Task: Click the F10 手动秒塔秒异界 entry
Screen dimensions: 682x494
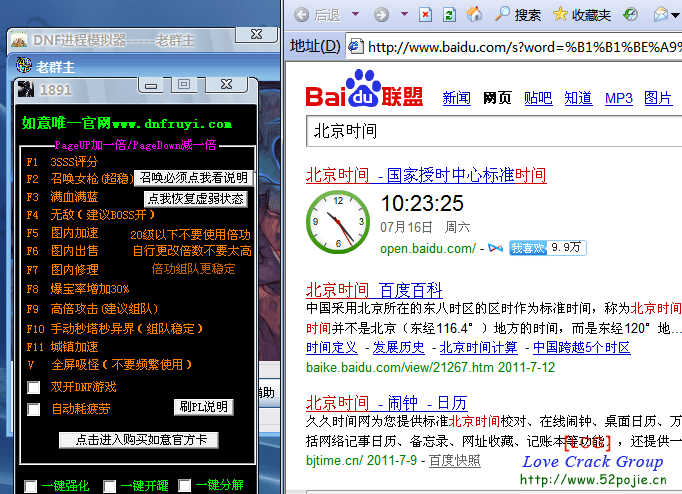Action: [x=114, y=328]
